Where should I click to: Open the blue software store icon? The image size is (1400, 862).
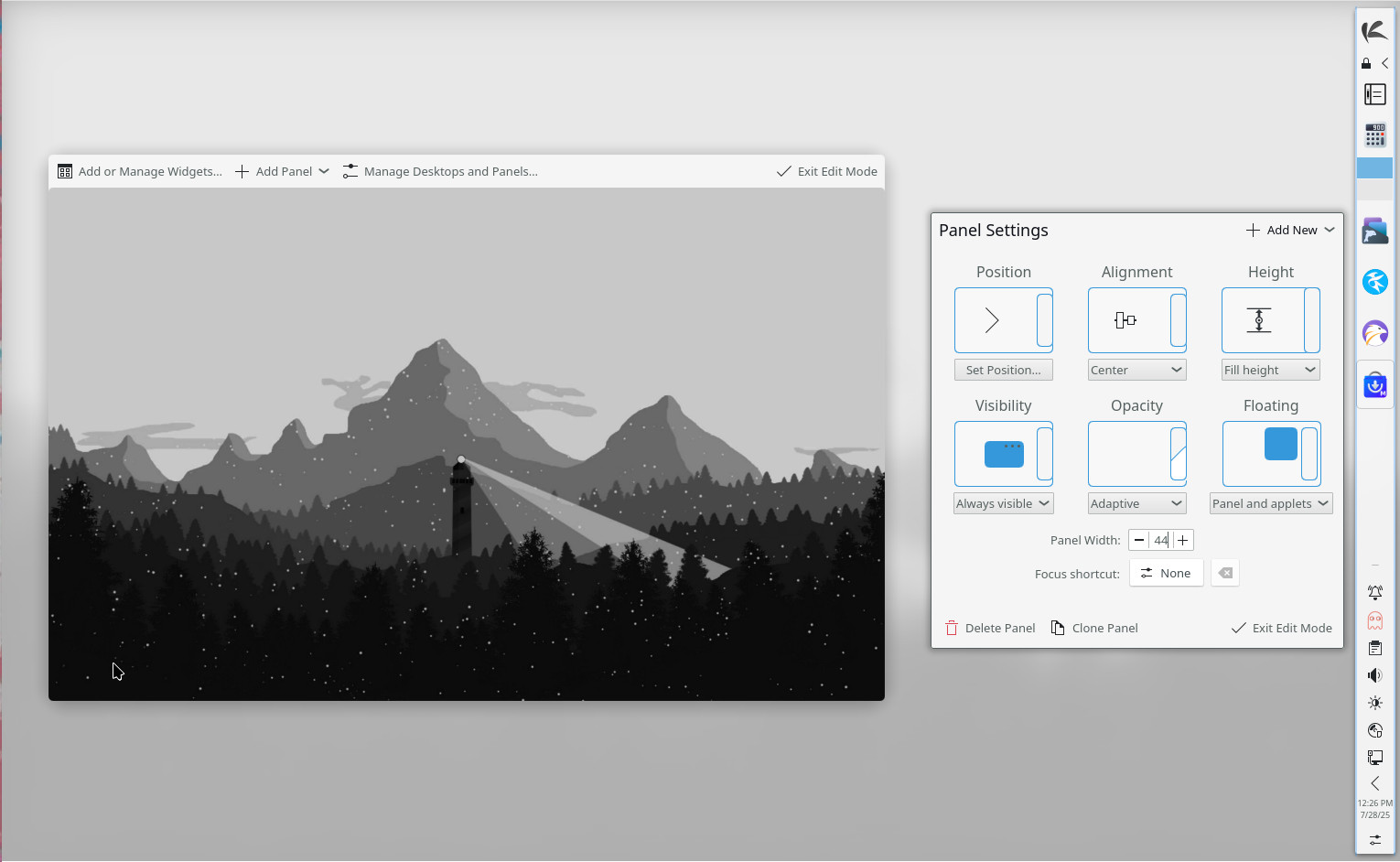[x=1374, y=384]
